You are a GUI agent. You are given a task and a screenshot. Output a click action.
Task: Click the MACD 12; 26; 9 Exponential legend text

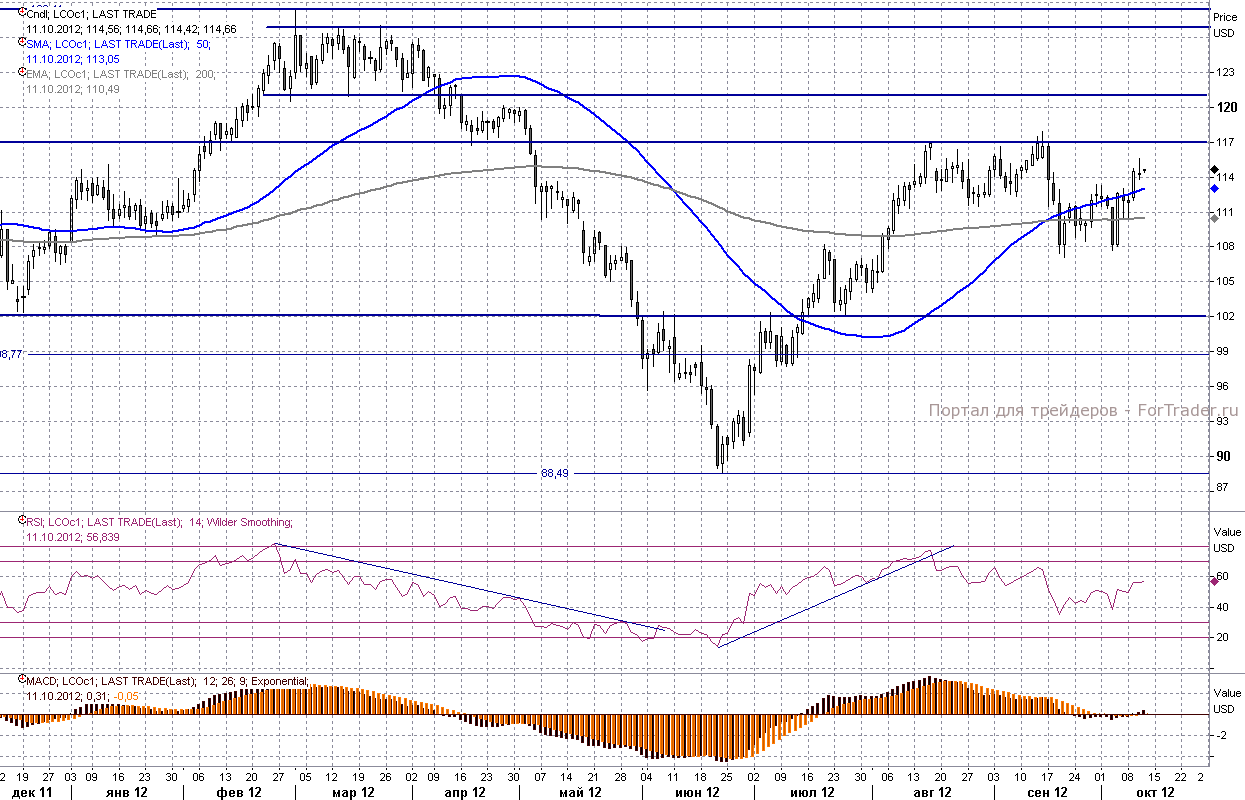tap(168, 681)
